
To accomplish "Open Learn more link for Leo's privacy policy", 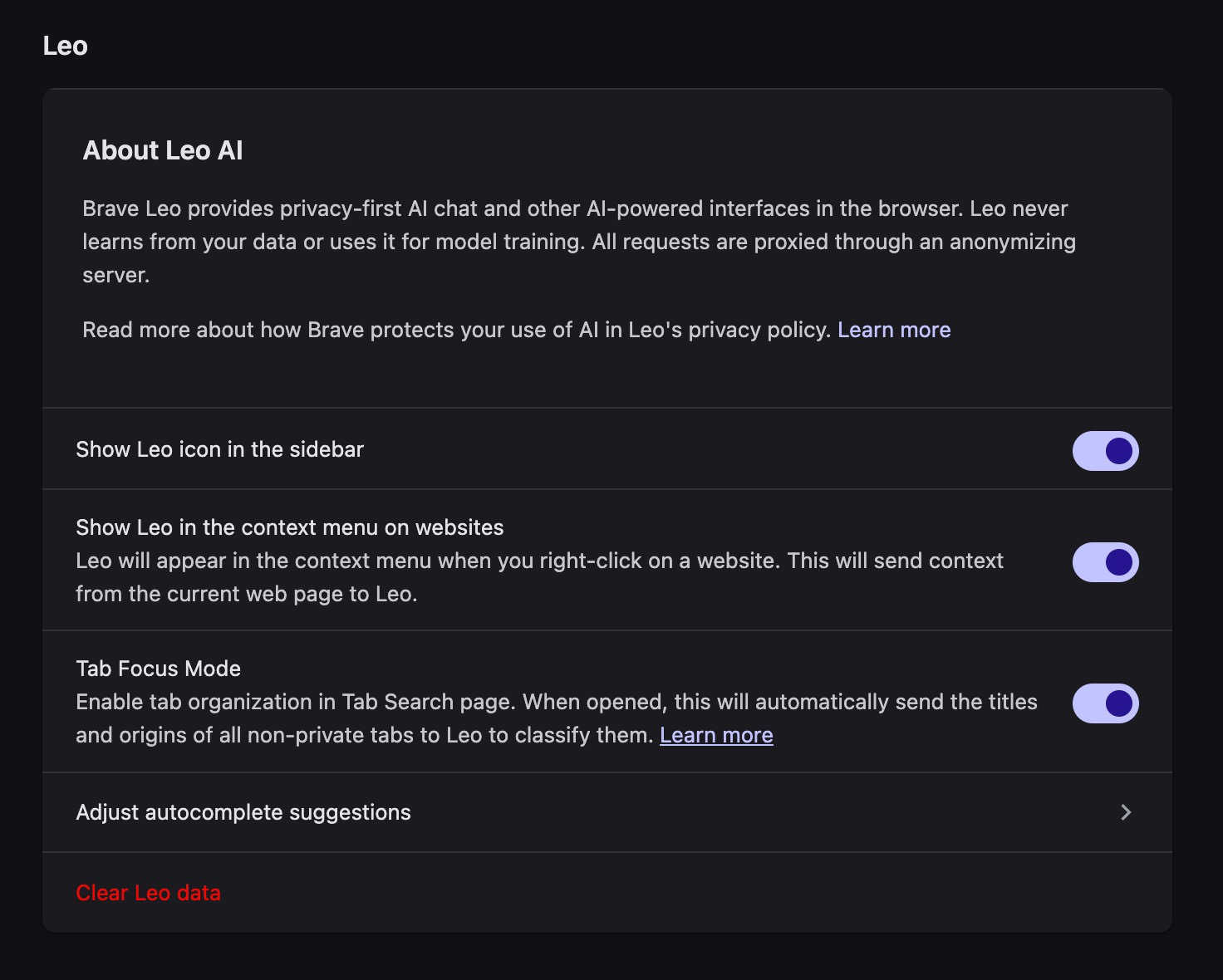I will coord(893,330).
